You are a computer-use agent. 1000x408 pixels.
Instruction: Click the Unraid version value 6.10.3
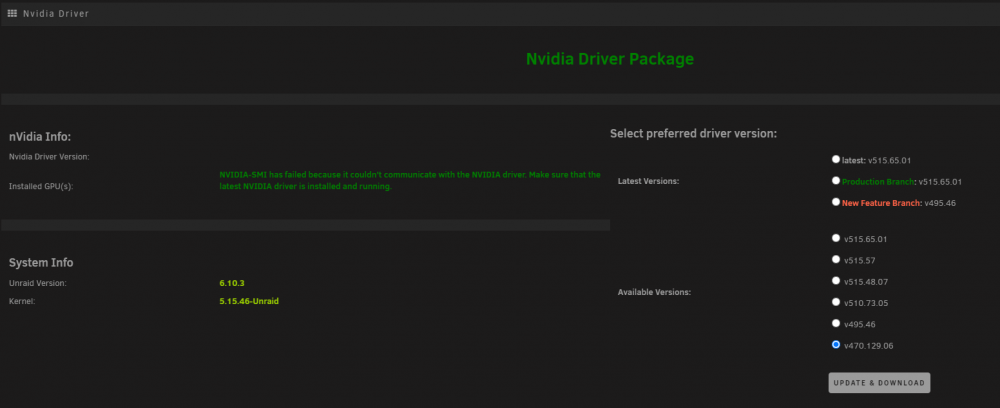232,283
